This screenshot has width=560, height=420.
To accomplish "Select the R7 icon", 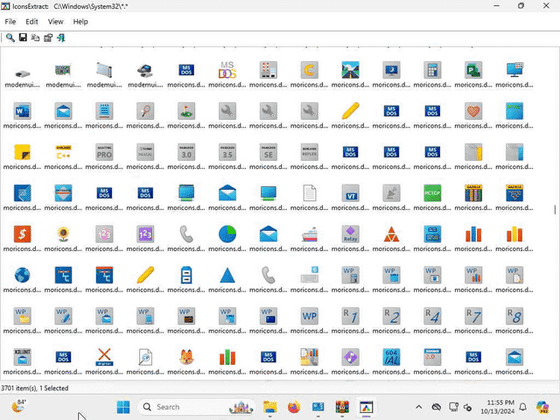I will click(473, 316).
